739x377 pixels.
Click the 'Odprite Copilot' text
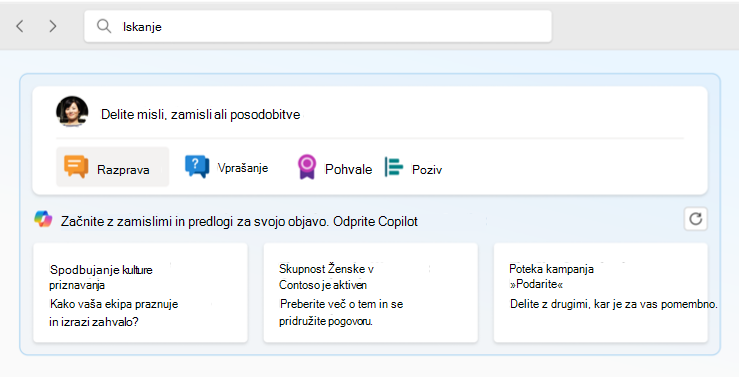click(x=375, y=221)
